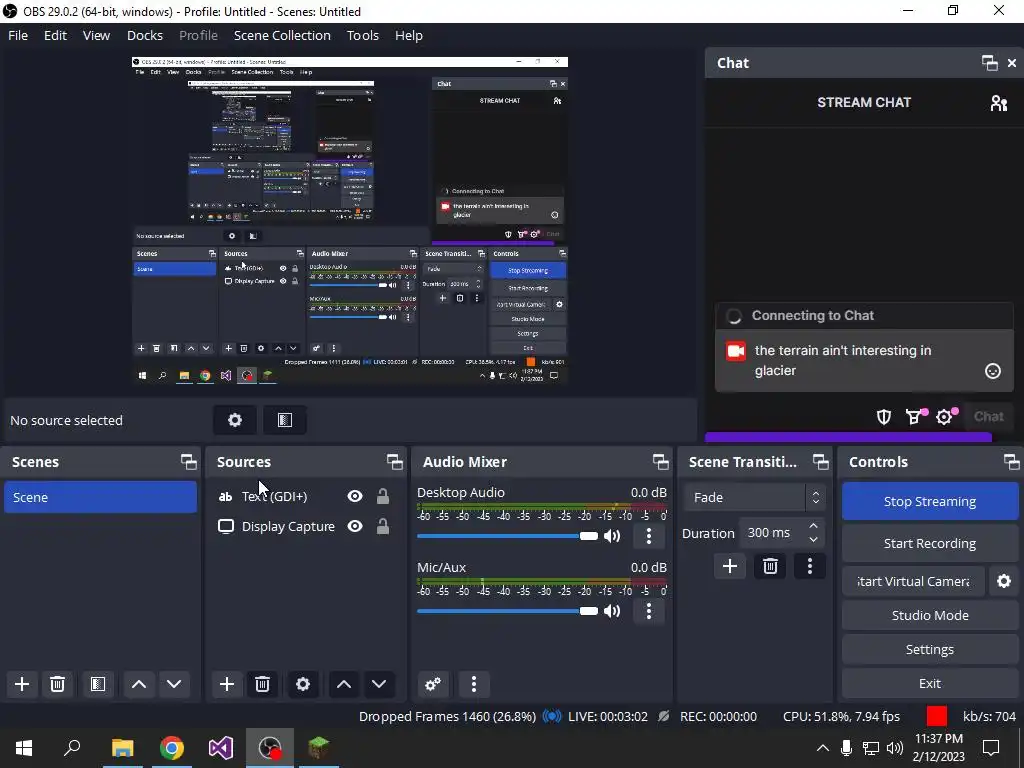Open source properties gear in Sources panel
Image resolution: width=1024 pixels, height=768 pixels.
pyautogui.click(x=303, y=684)
